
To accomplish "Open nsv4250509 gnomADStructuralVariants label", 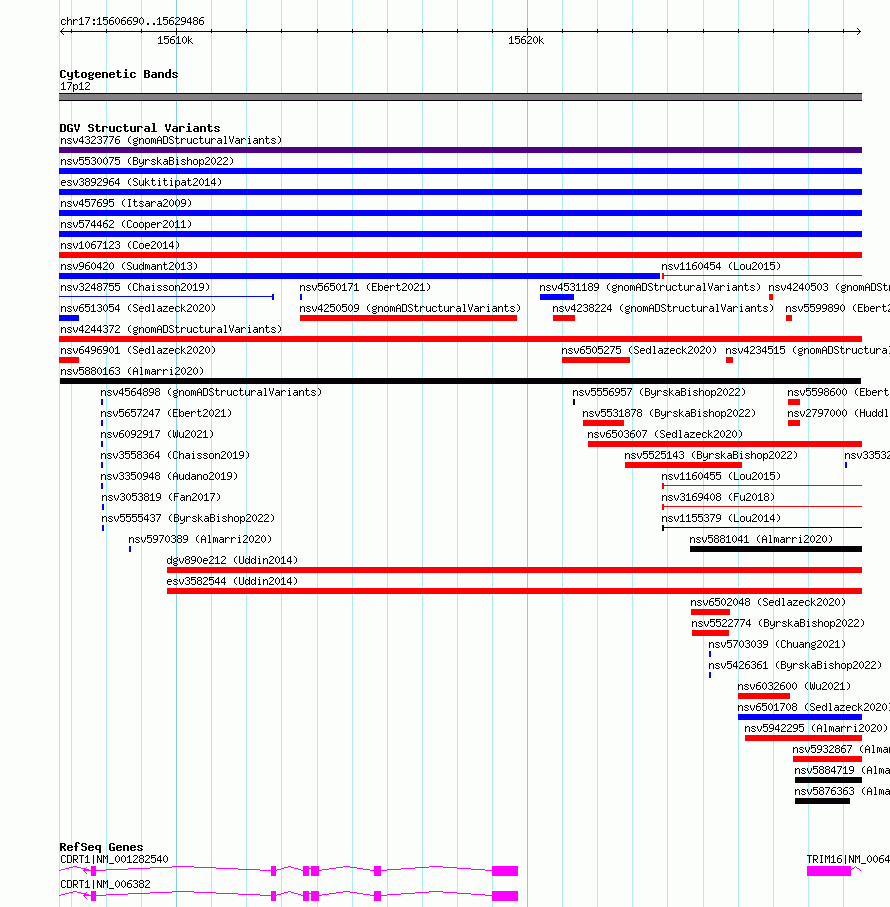I will [x=410, y=308].
